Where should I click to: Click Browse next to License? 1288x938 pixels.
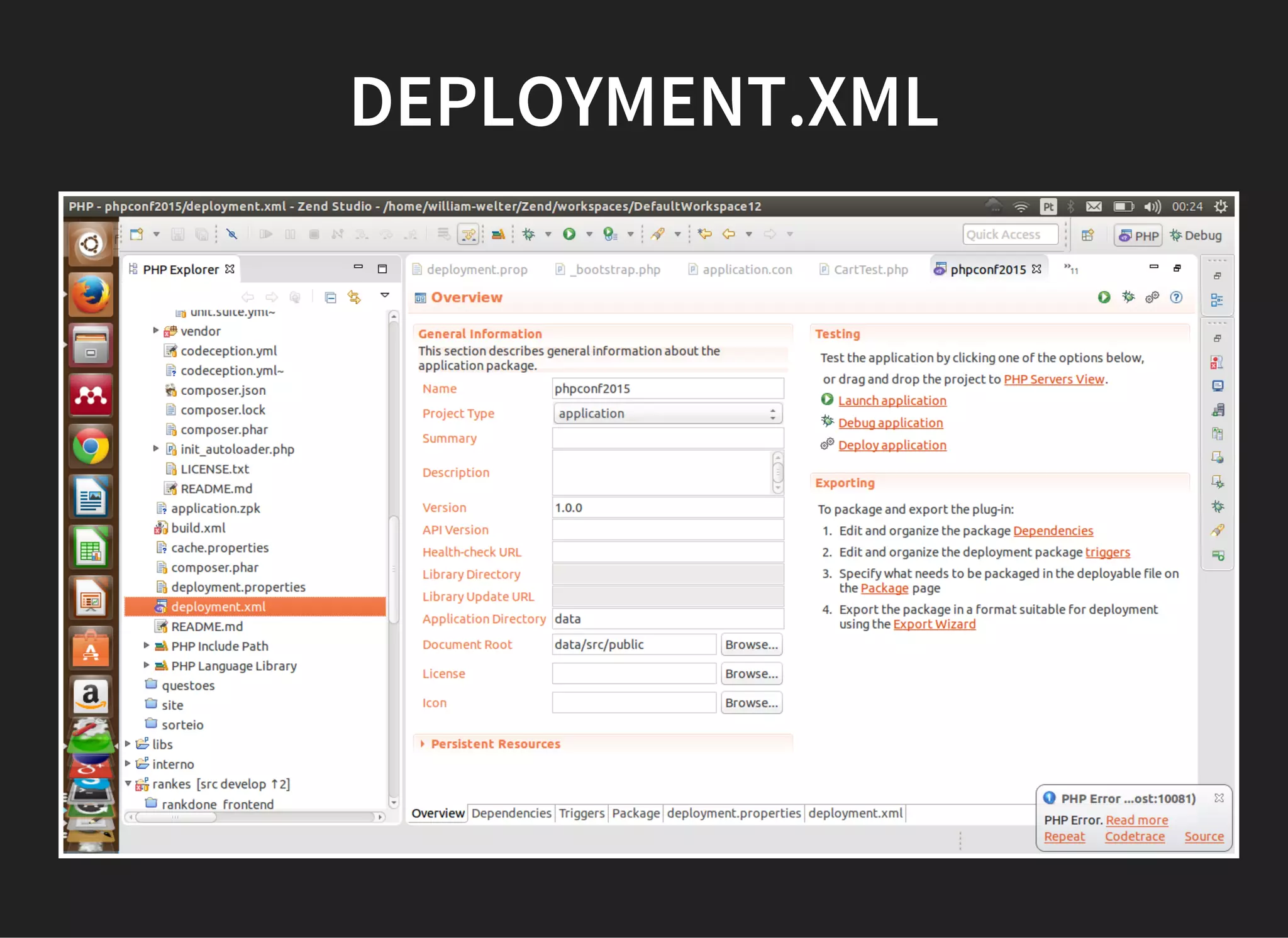coord(752,673)
